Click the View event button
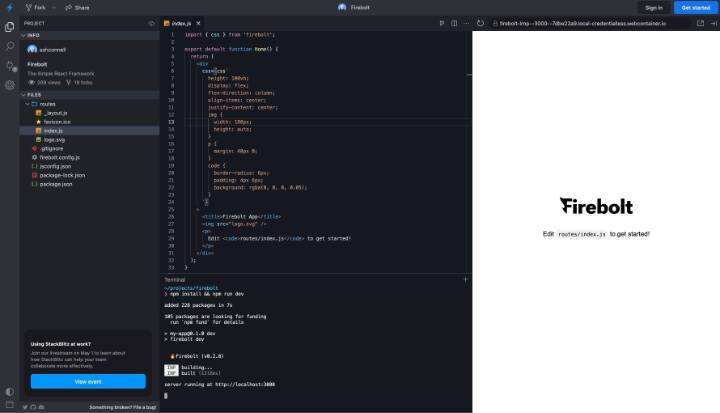720x413 pixels. tap(88, 381)
